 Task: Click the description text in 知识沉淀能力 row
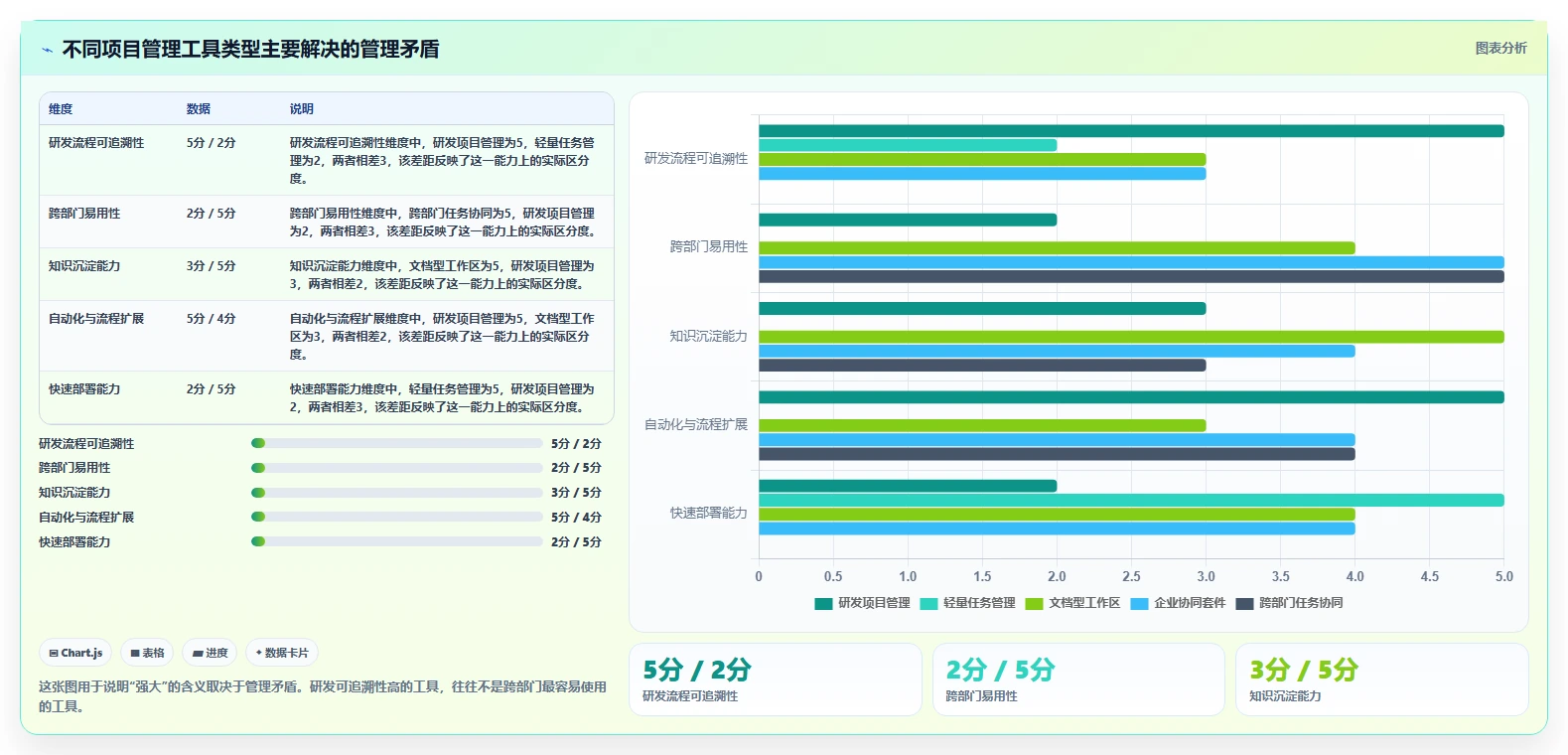click(443, 275)
